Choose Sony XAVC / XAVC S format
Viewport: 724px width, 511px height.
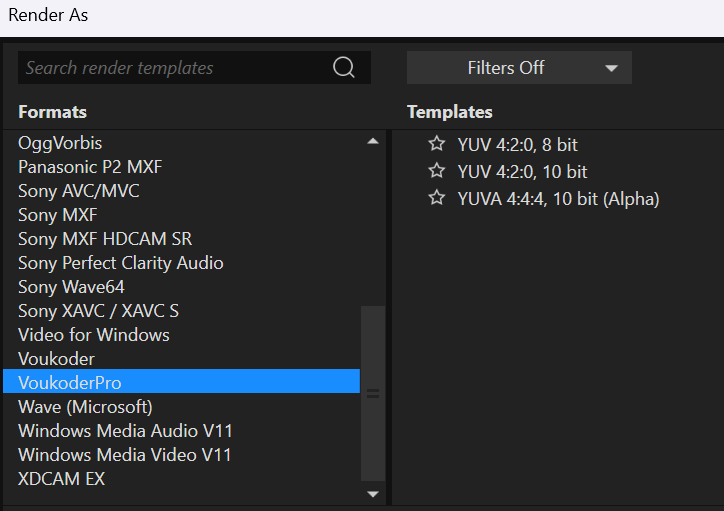pyautogui.click(x=98, y=311)
